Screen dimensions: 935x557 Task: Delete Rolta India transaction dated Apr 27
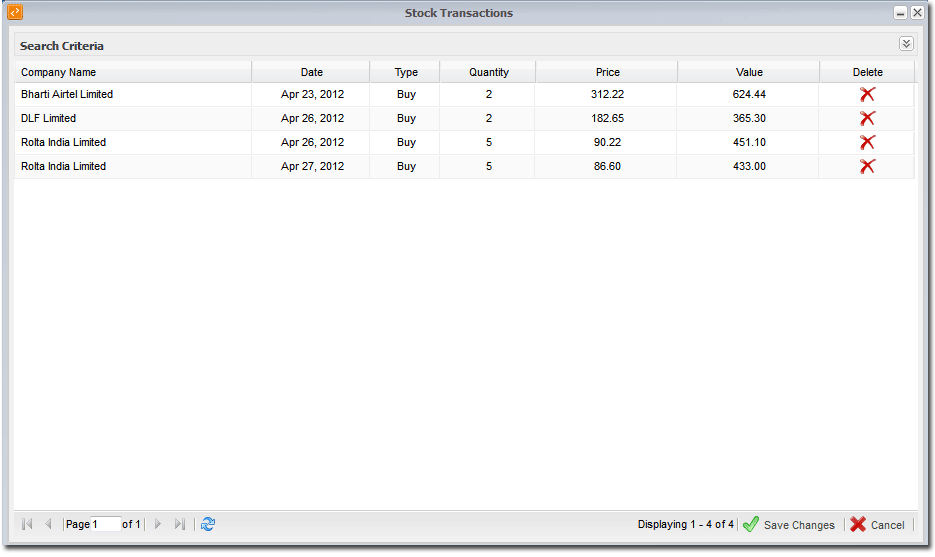coord(867,166)
